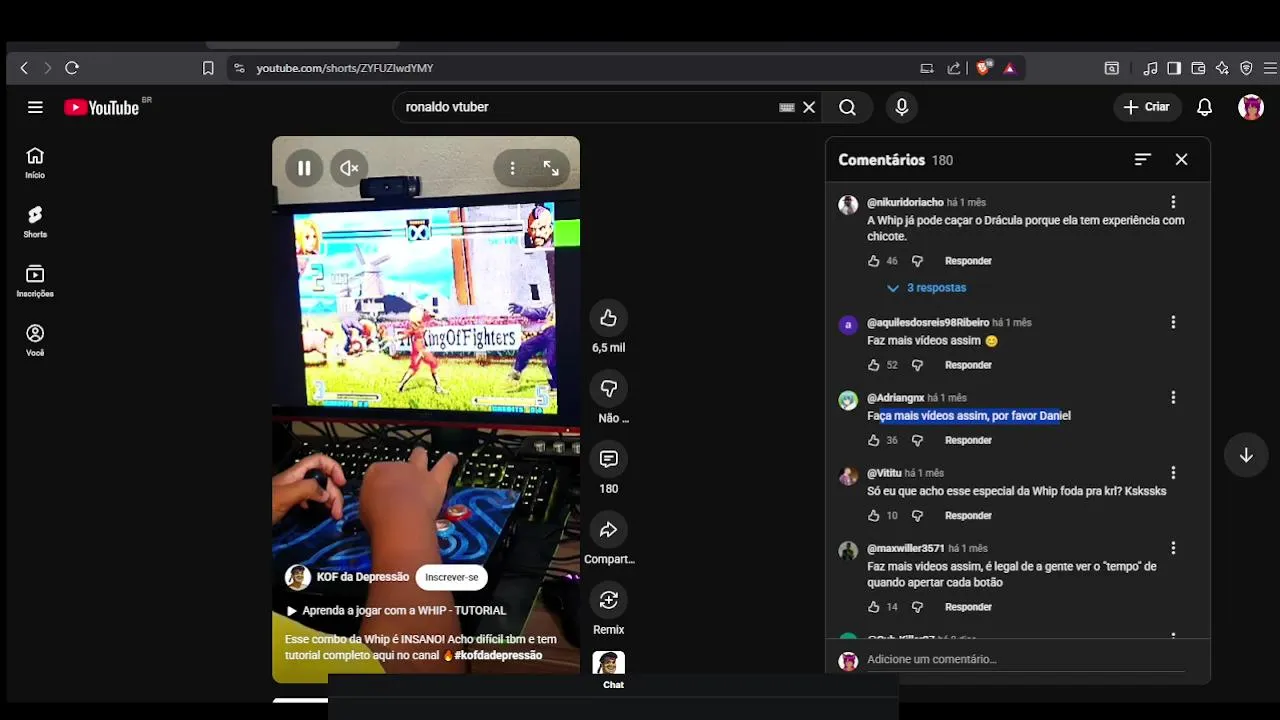Dislike the Short
This screenshot has width=1280, height=720.
pos(608,388)
